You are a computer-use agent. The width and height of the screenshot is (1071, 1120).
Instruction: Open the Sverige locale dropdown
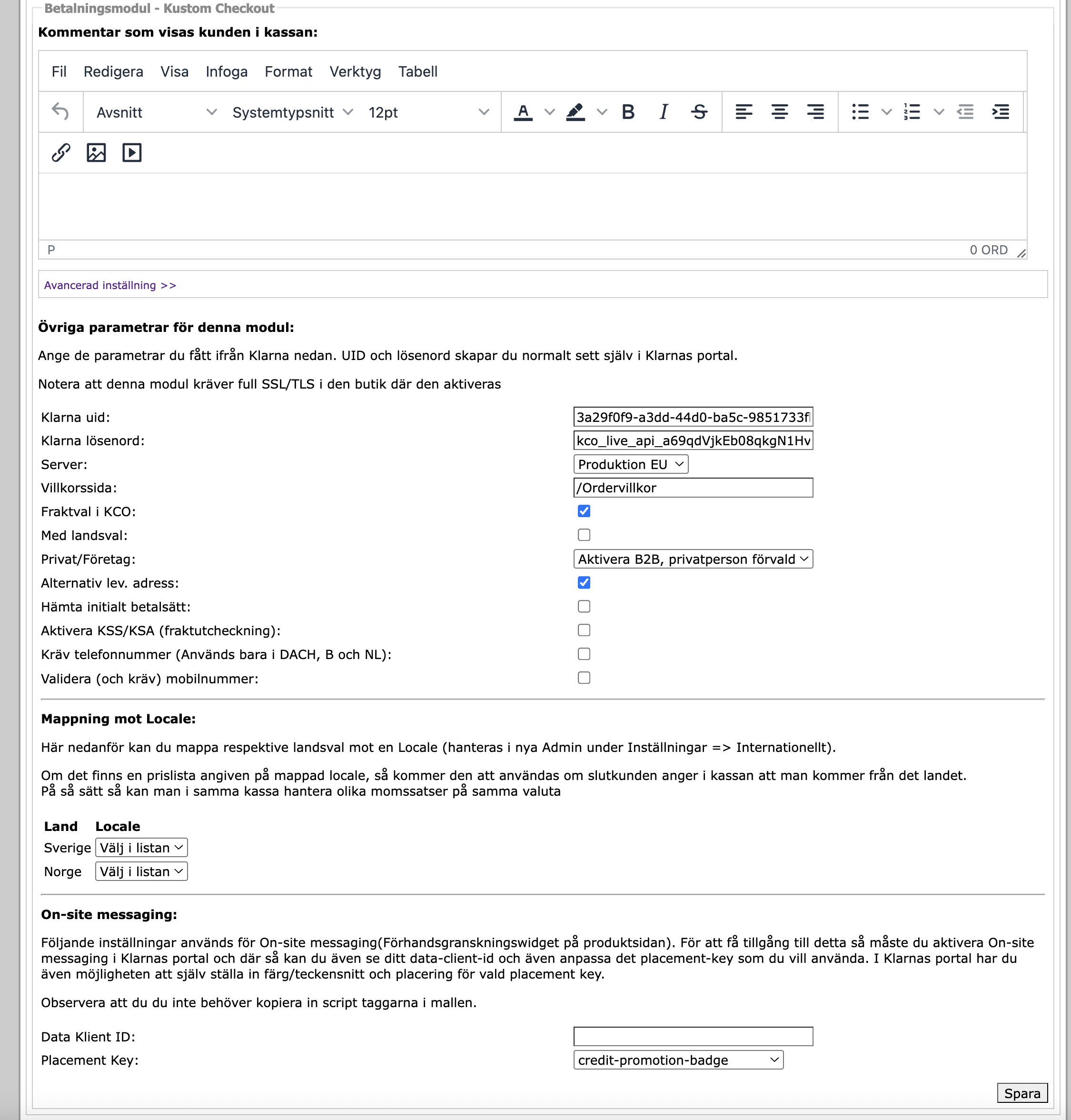141,848
